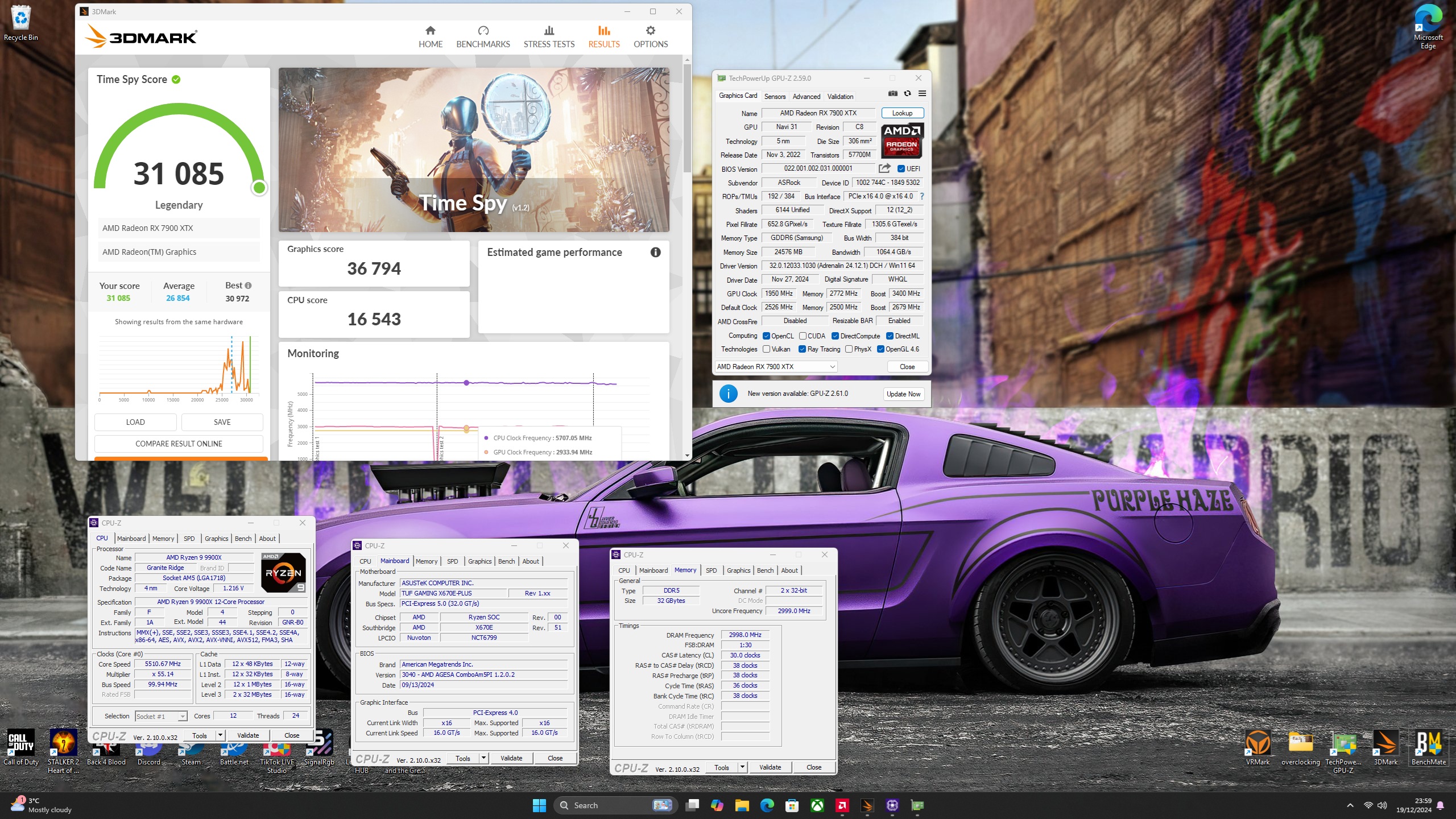Open the Xbox app from the taskbar

(x=817, y=805)
